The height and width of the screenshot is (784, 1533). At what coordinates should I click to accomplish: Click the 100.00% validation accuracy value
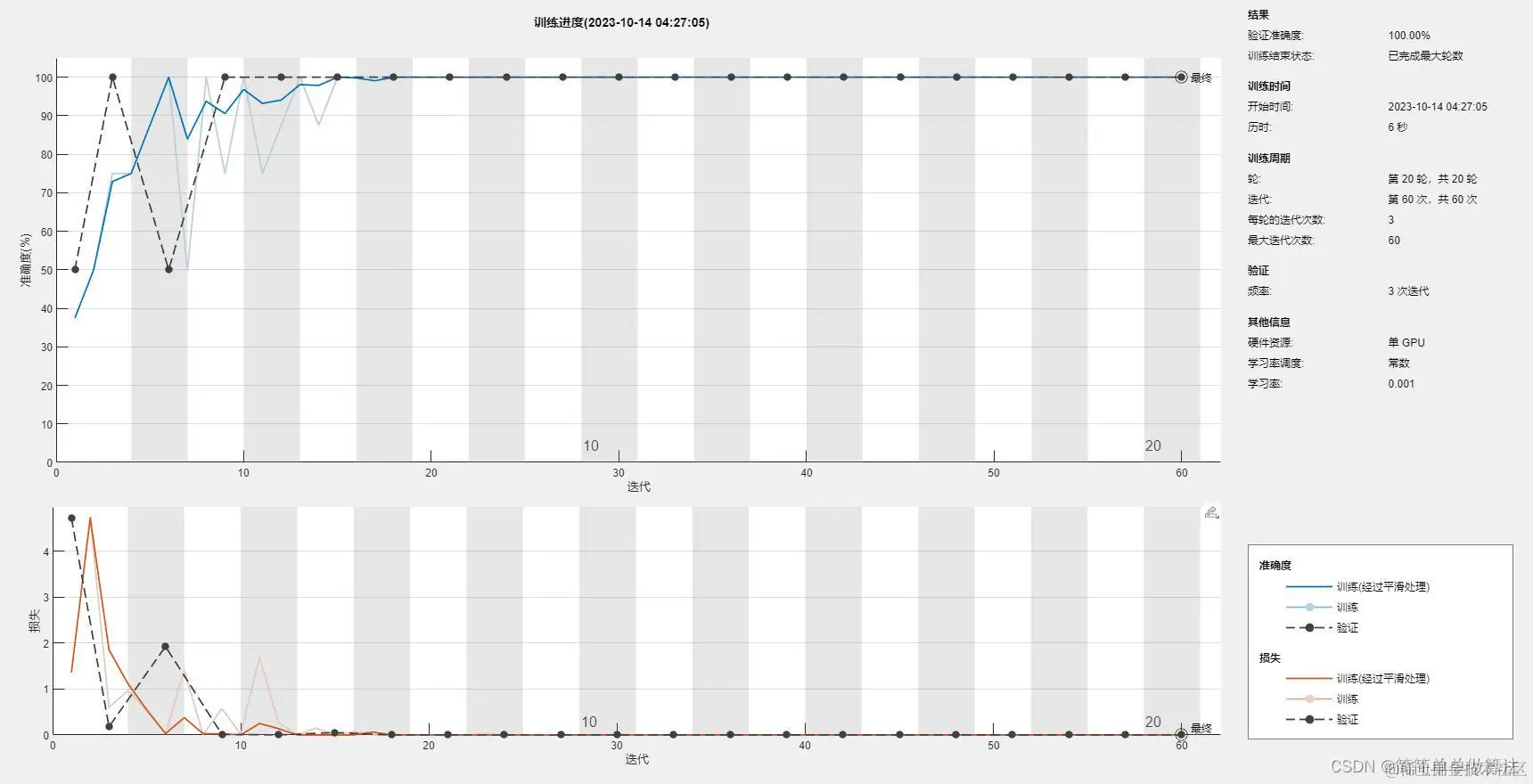coord(1409,36)
